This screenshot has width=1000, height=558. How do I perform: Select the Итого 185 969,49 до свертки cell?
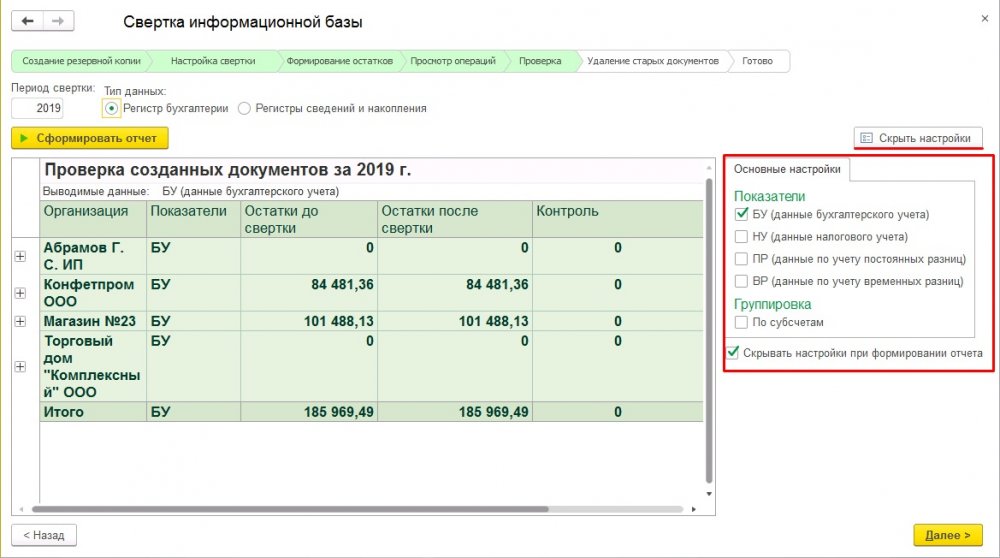click(309, 412)
